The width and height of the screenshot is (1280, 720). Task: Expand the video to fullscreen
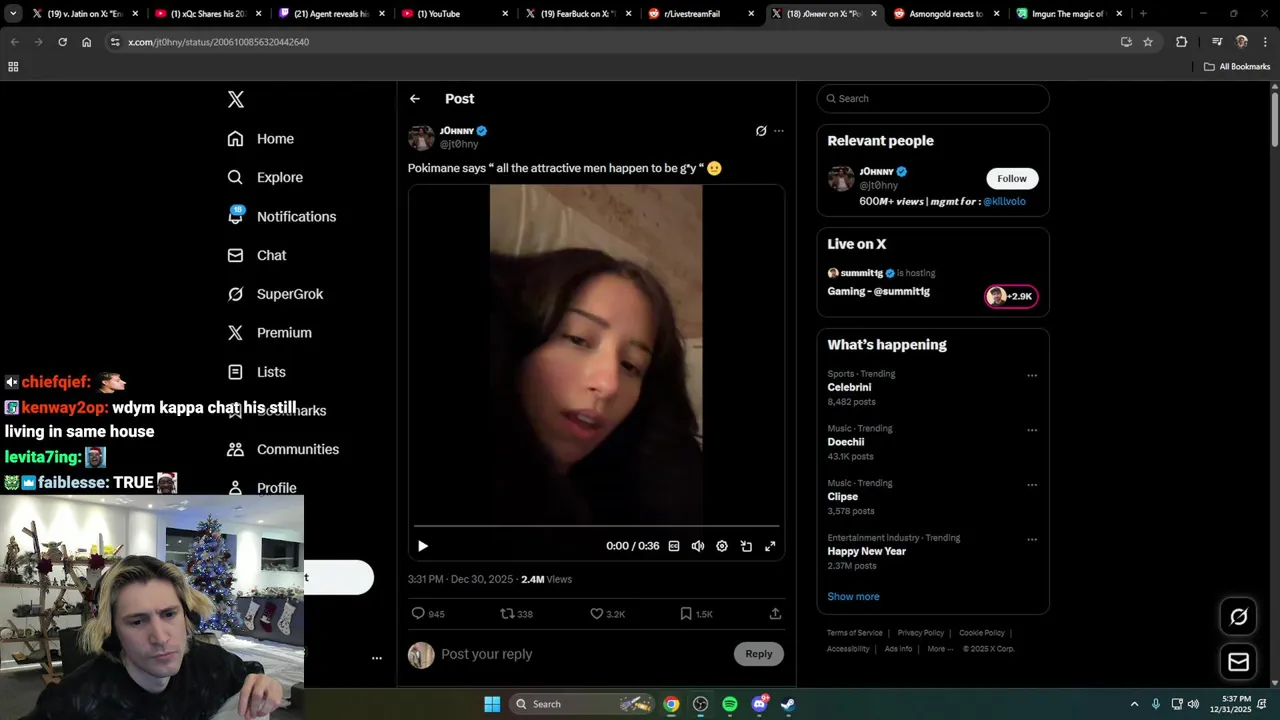(x=770, y=546)
